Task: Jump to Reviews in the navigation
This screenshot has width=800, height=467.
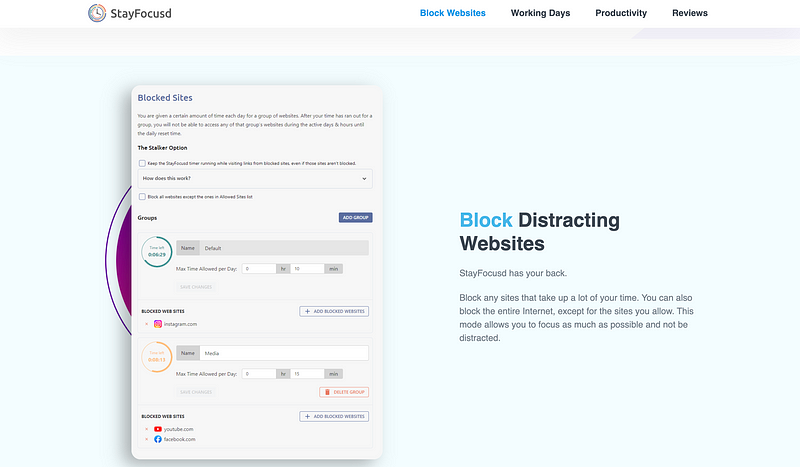Action: pos(690,13)
